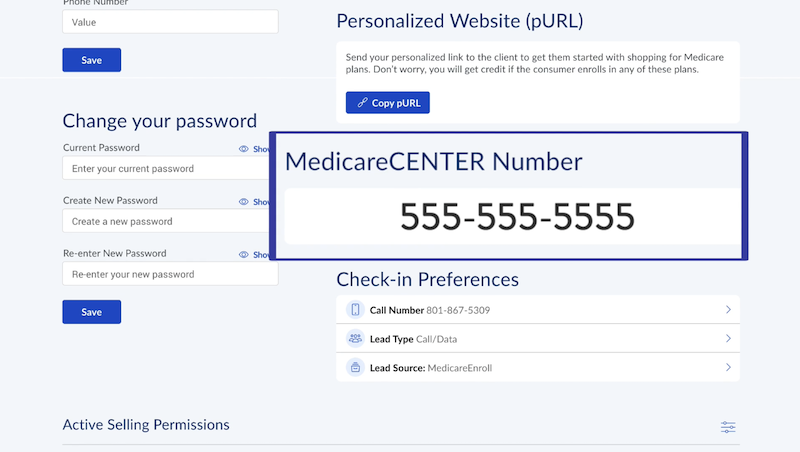
Task: Reveal the Re-enter New Password text
Action: point(243,255)
